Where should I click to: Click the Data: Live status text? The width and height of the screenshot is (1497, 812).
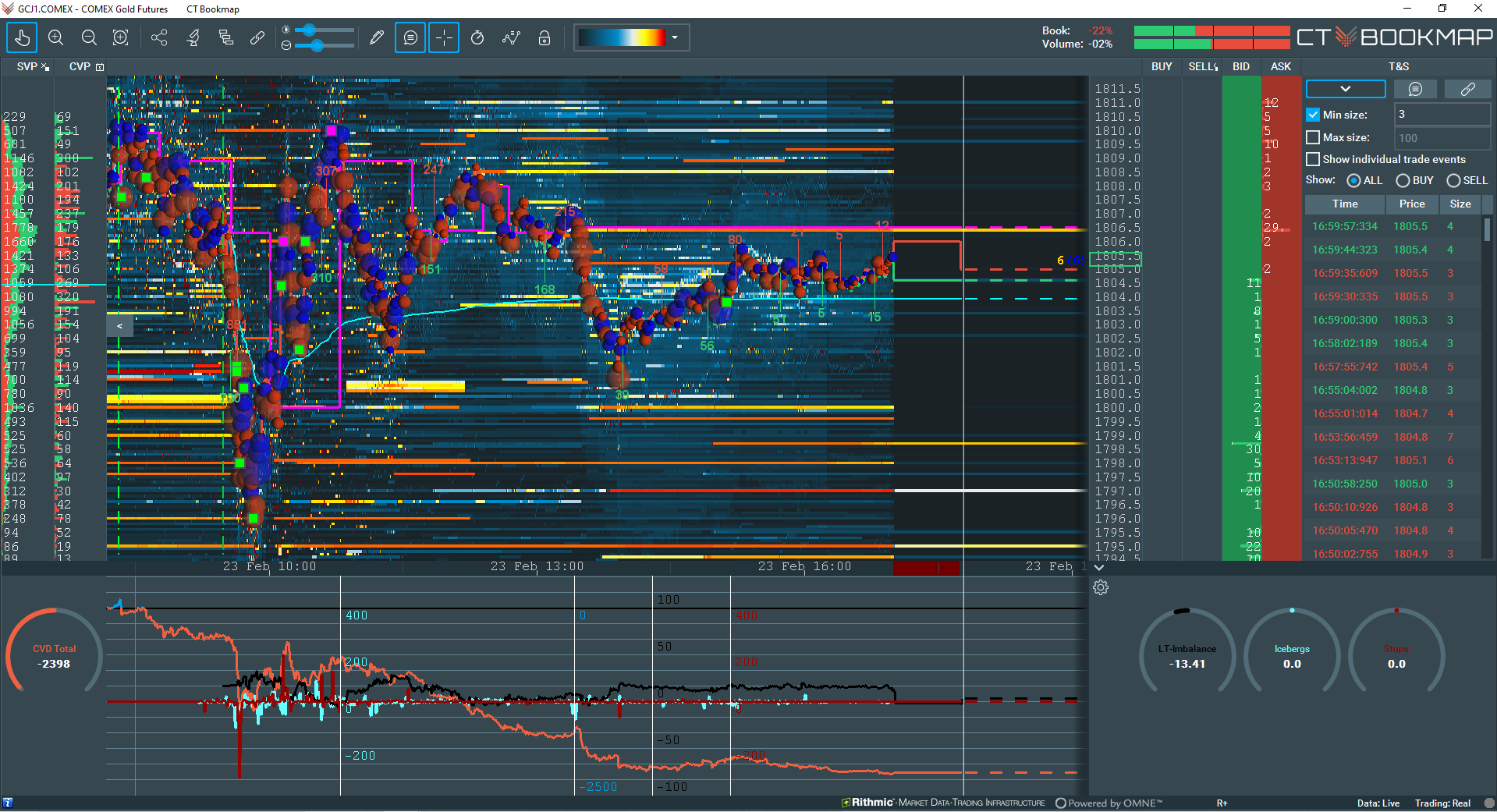(x=1378, y=803)
